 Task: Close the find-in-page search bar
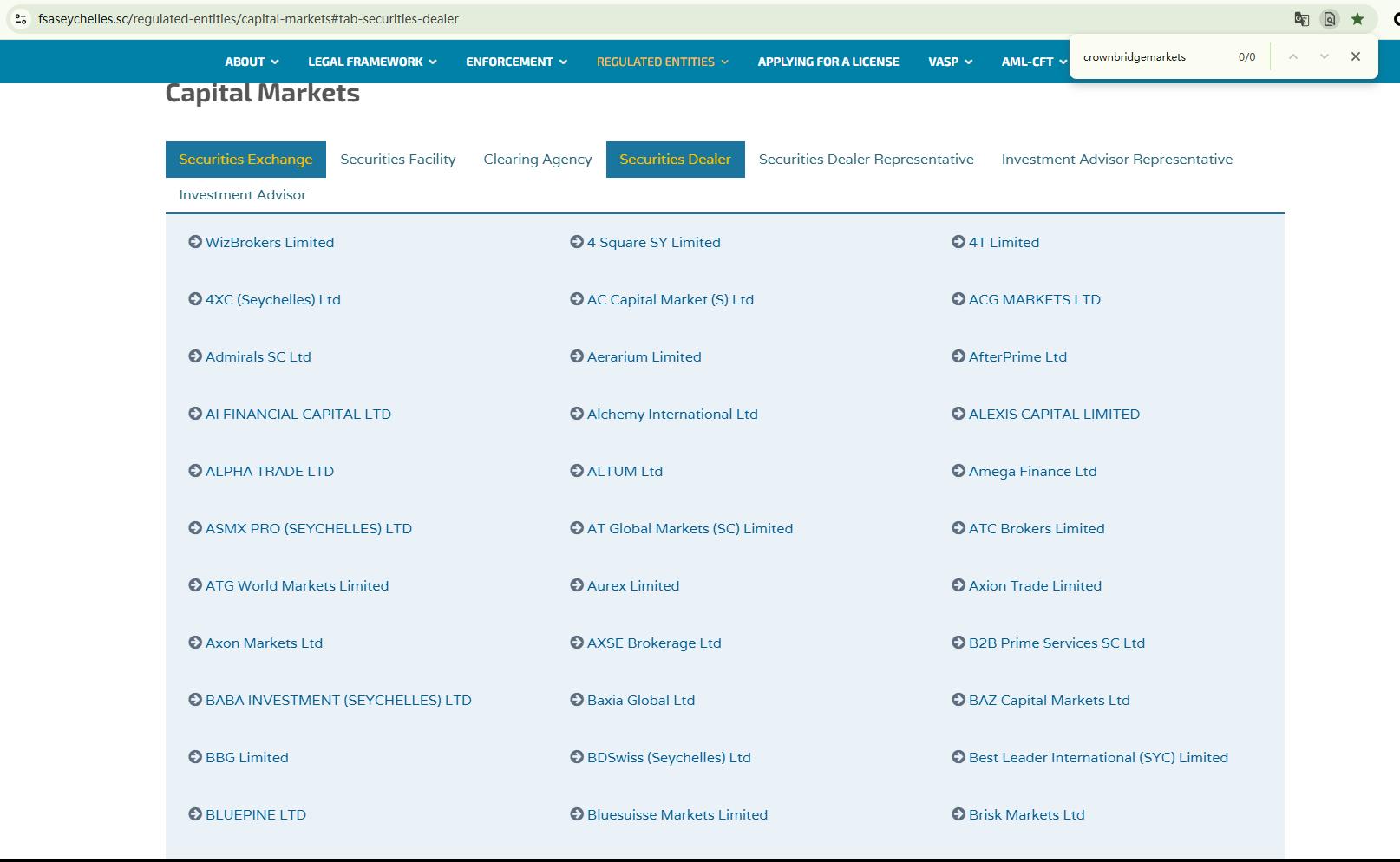pos(1355,56)
